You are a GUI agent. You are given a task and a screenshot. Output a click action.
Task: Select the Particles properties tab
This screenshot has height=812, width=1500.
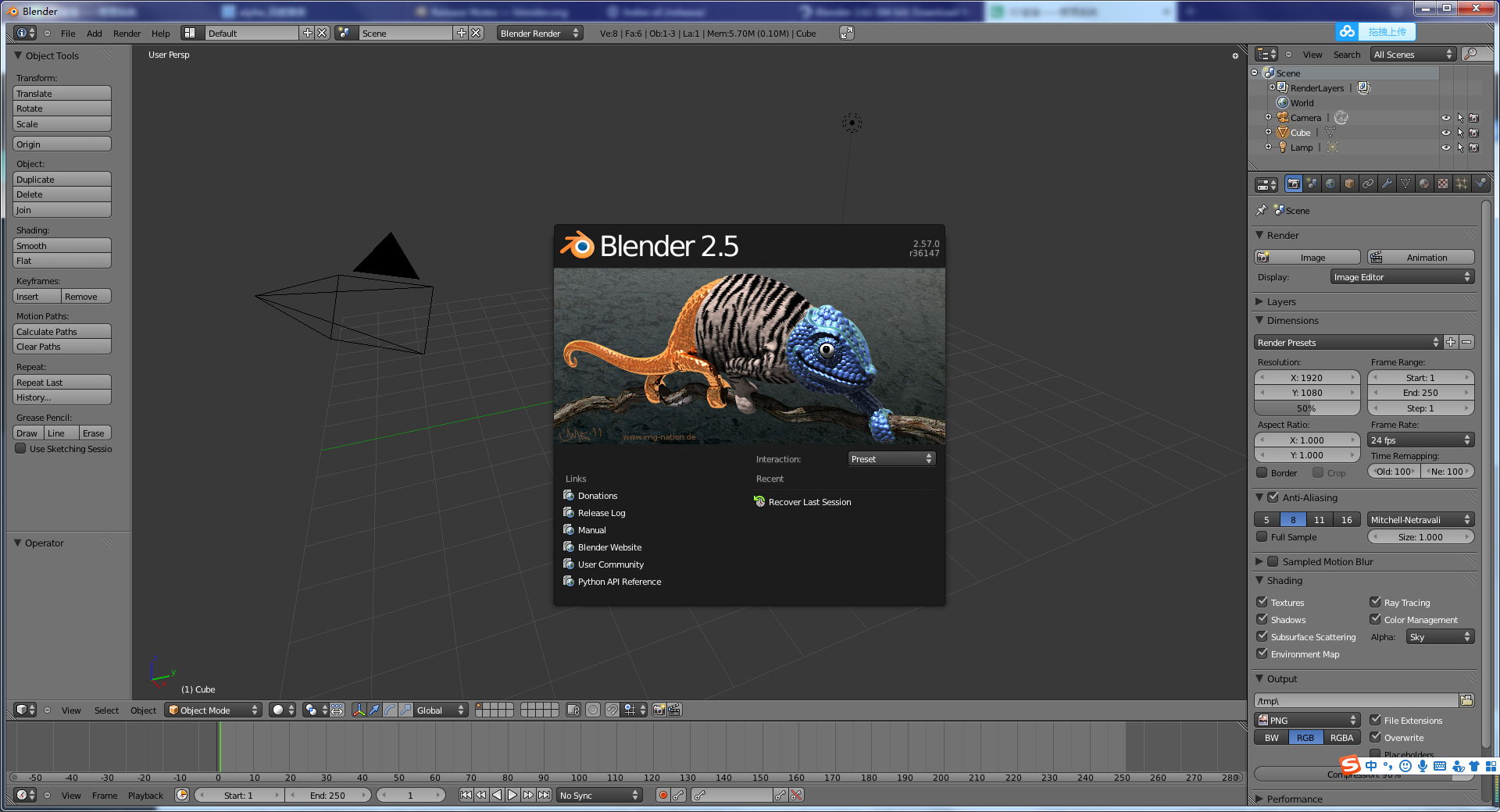pyautogui.click(x=1462, y=184)
